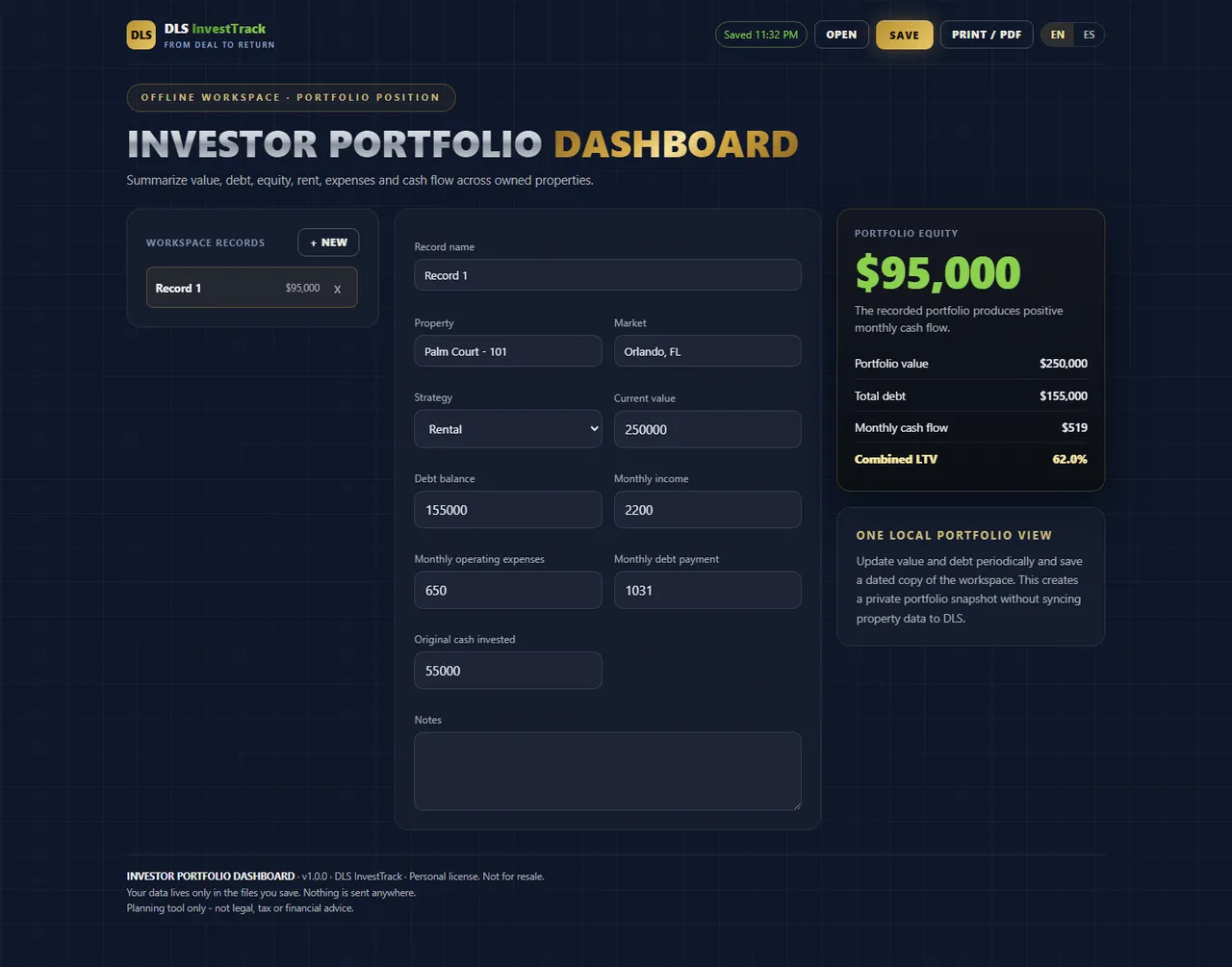Click the Debt balance field 155000
The image size is (1232, 967).
pyautogui.click(x=508, y=510)
